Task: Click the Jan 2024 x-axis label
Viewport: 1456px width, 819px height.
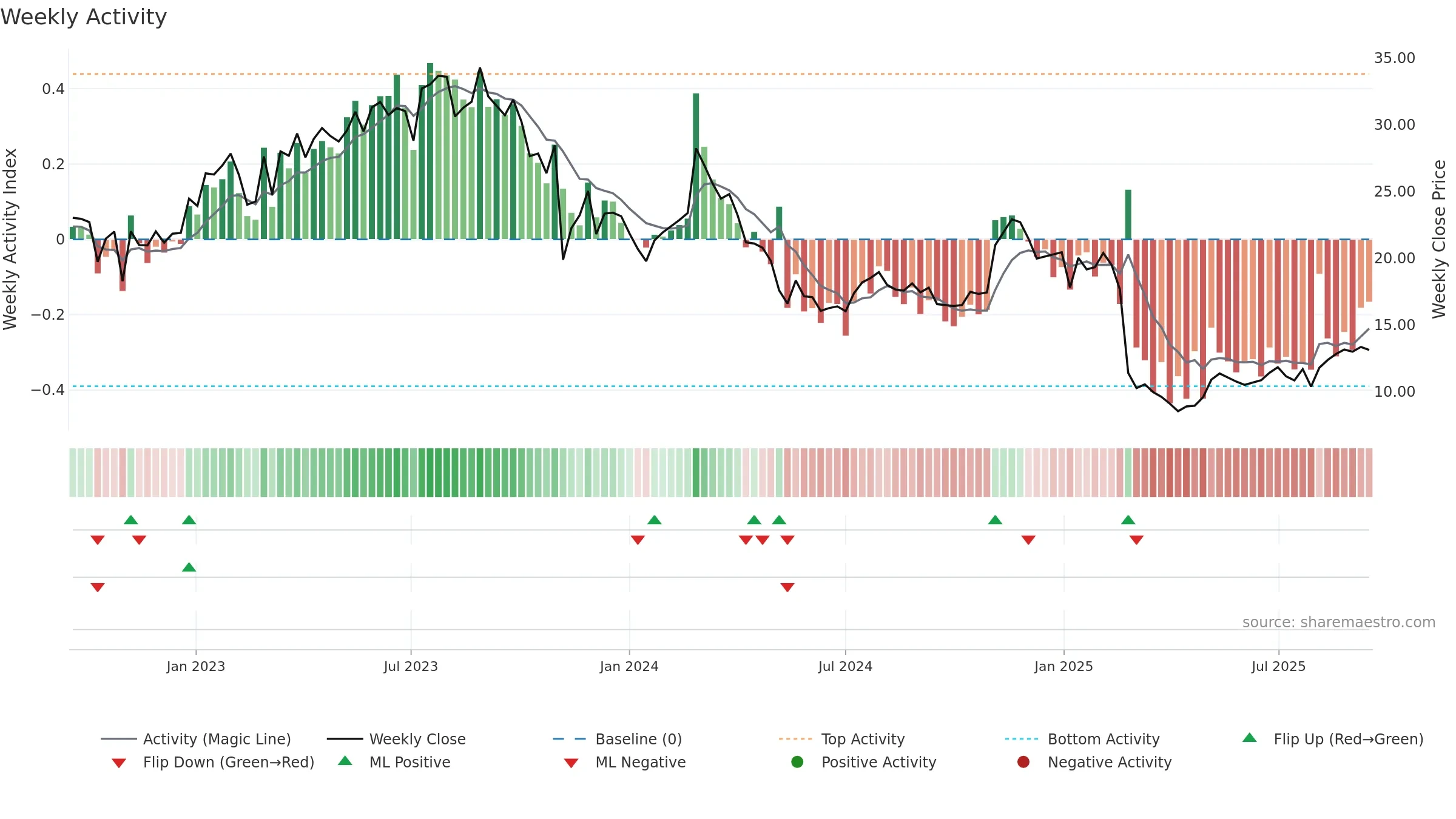Action: pos(629,666)
